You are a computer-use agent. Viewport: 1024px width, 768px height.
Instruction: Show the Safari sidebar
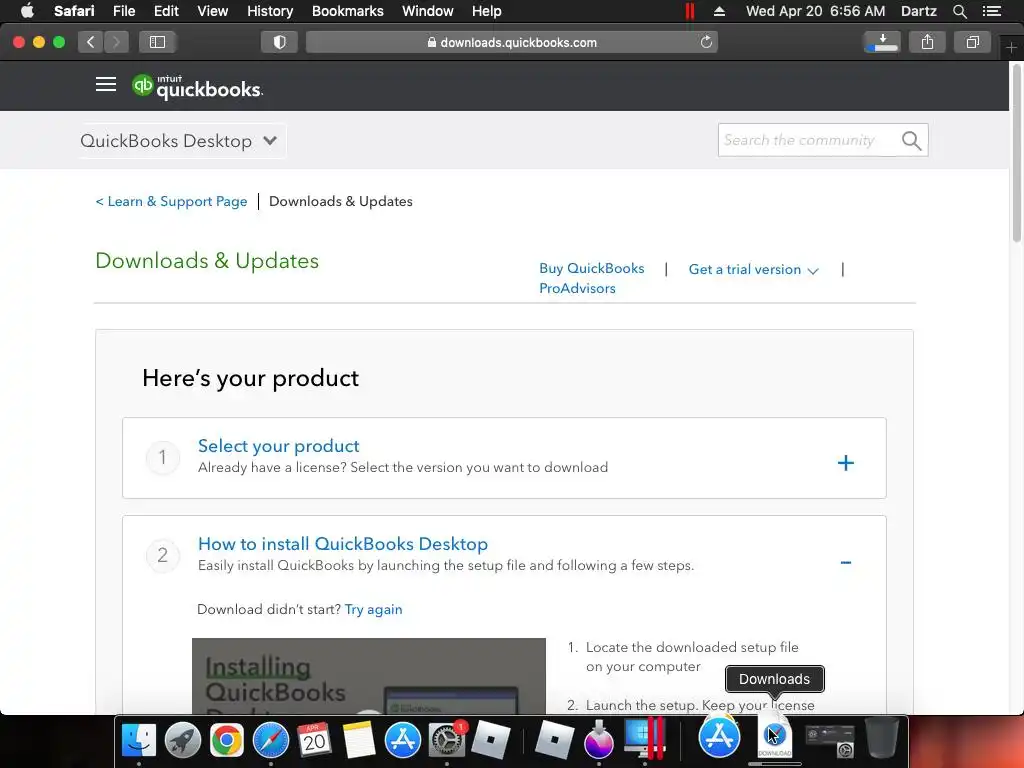(x=157, y=42)
